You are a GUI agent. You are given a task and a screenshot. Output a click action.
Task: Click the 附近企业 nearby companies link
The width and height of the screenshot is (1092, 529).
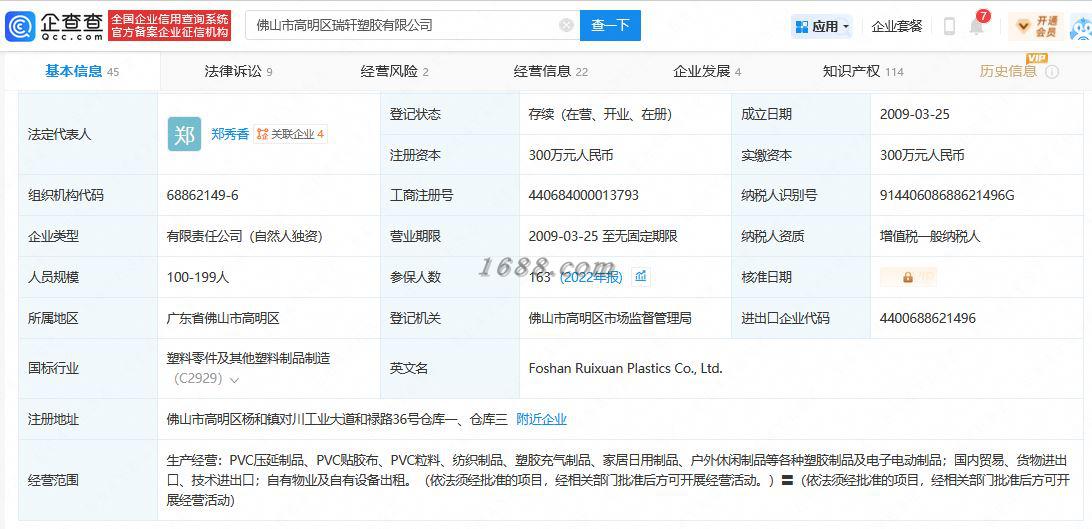[x=541, y=419]
